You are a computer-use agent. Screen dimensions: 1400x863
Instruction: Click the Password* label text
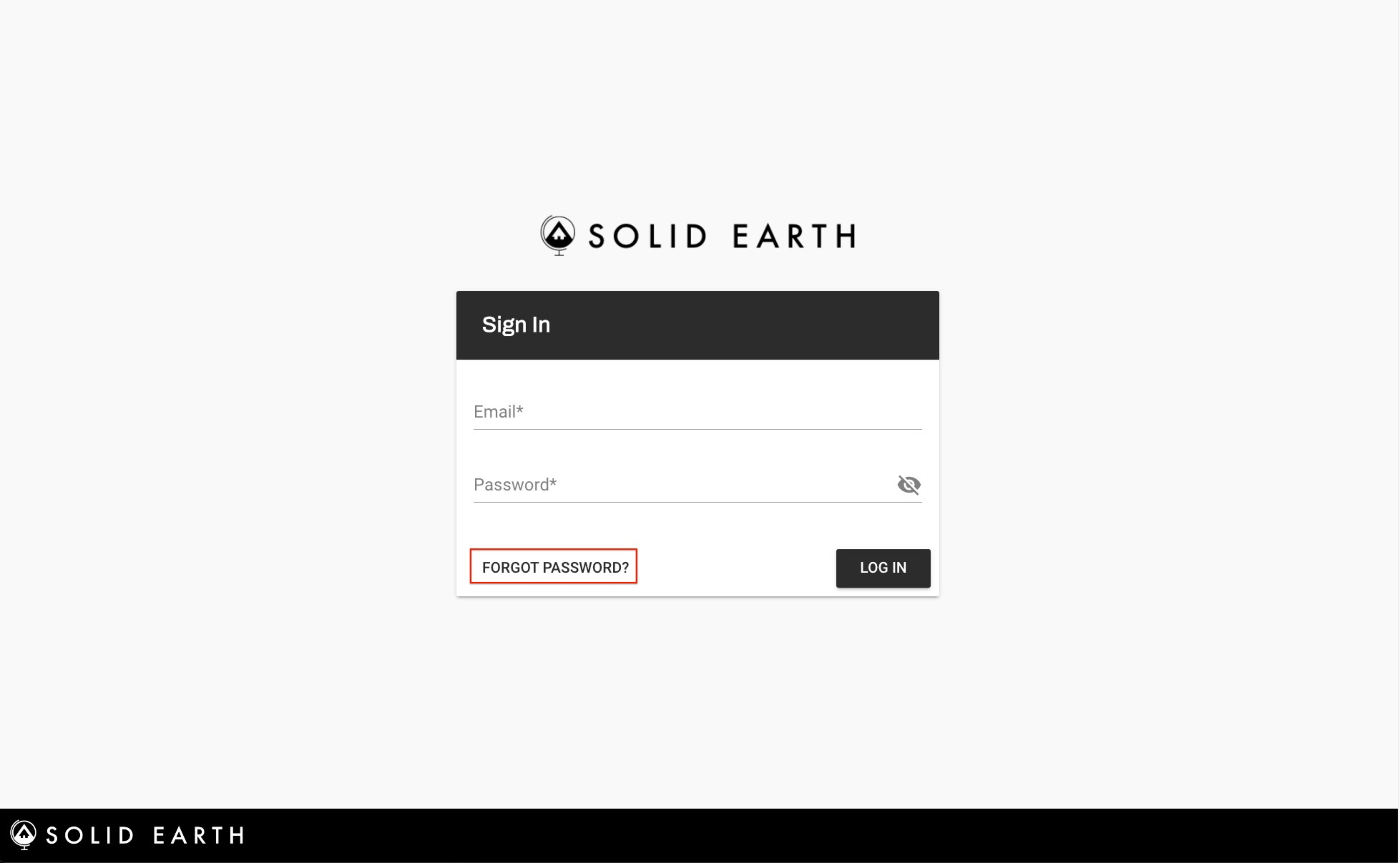coord(515,485)
